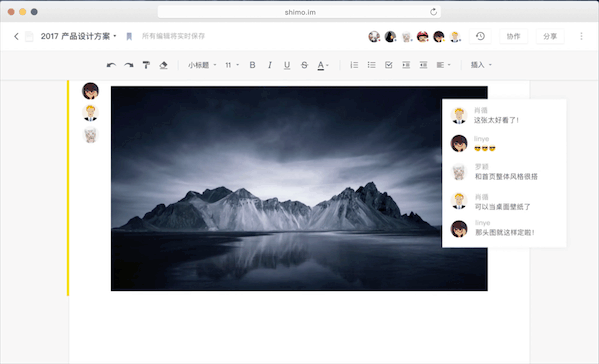Click the blue bookmark icon
Viewport: 599px width, 364px height.
(129, 36)
